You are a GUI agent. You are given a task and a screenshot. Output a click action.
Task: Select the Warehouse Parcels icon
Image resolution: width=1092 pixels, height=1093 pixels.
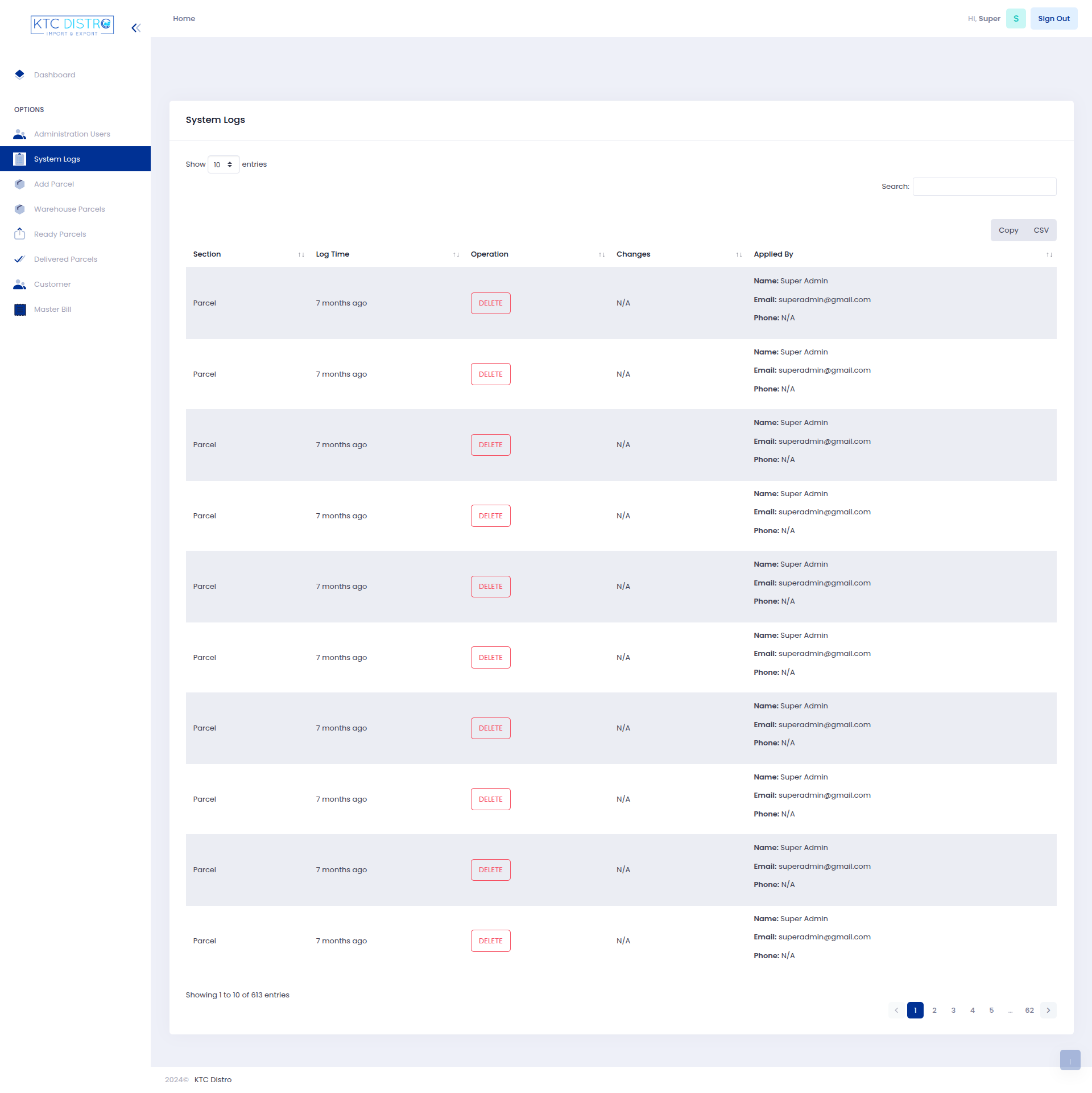pos(20,209)
